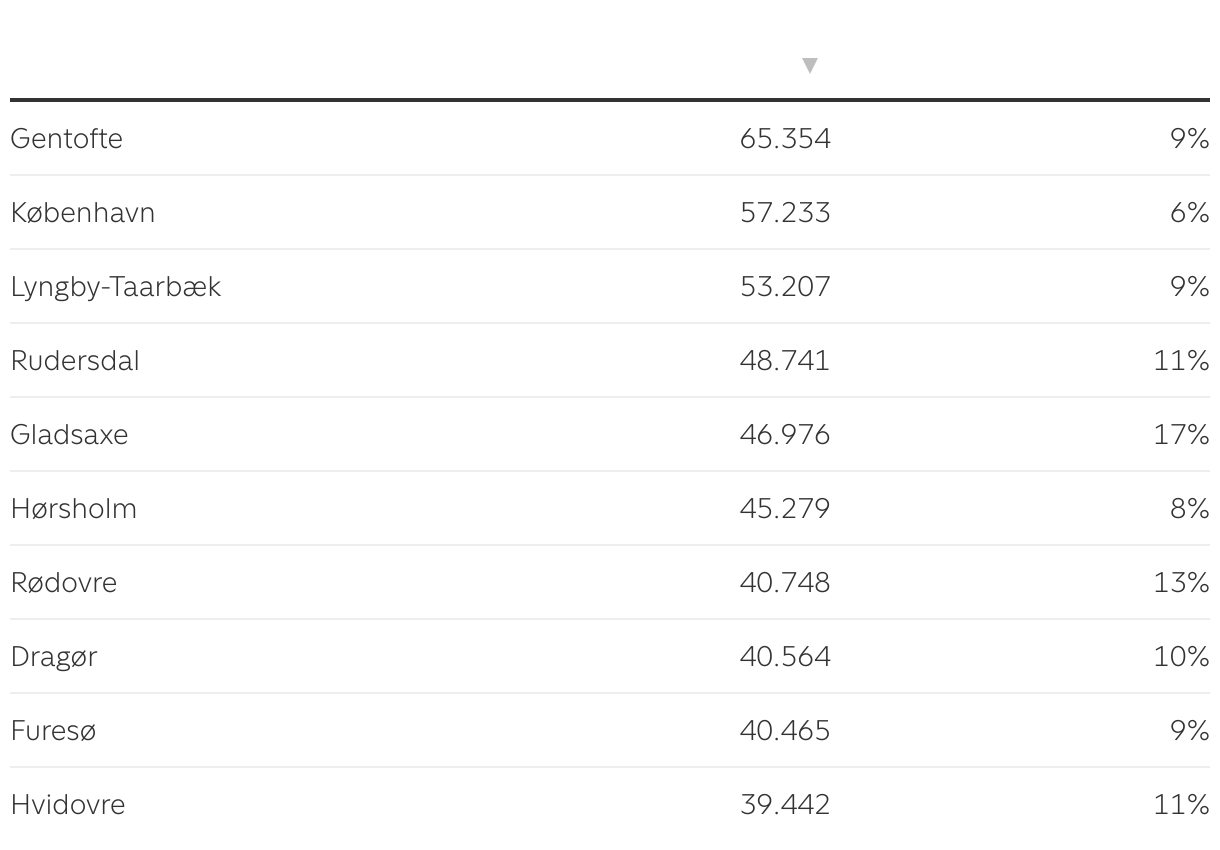Select the Rødovre municipality name
1220x850 pixels.
[64, 582]
